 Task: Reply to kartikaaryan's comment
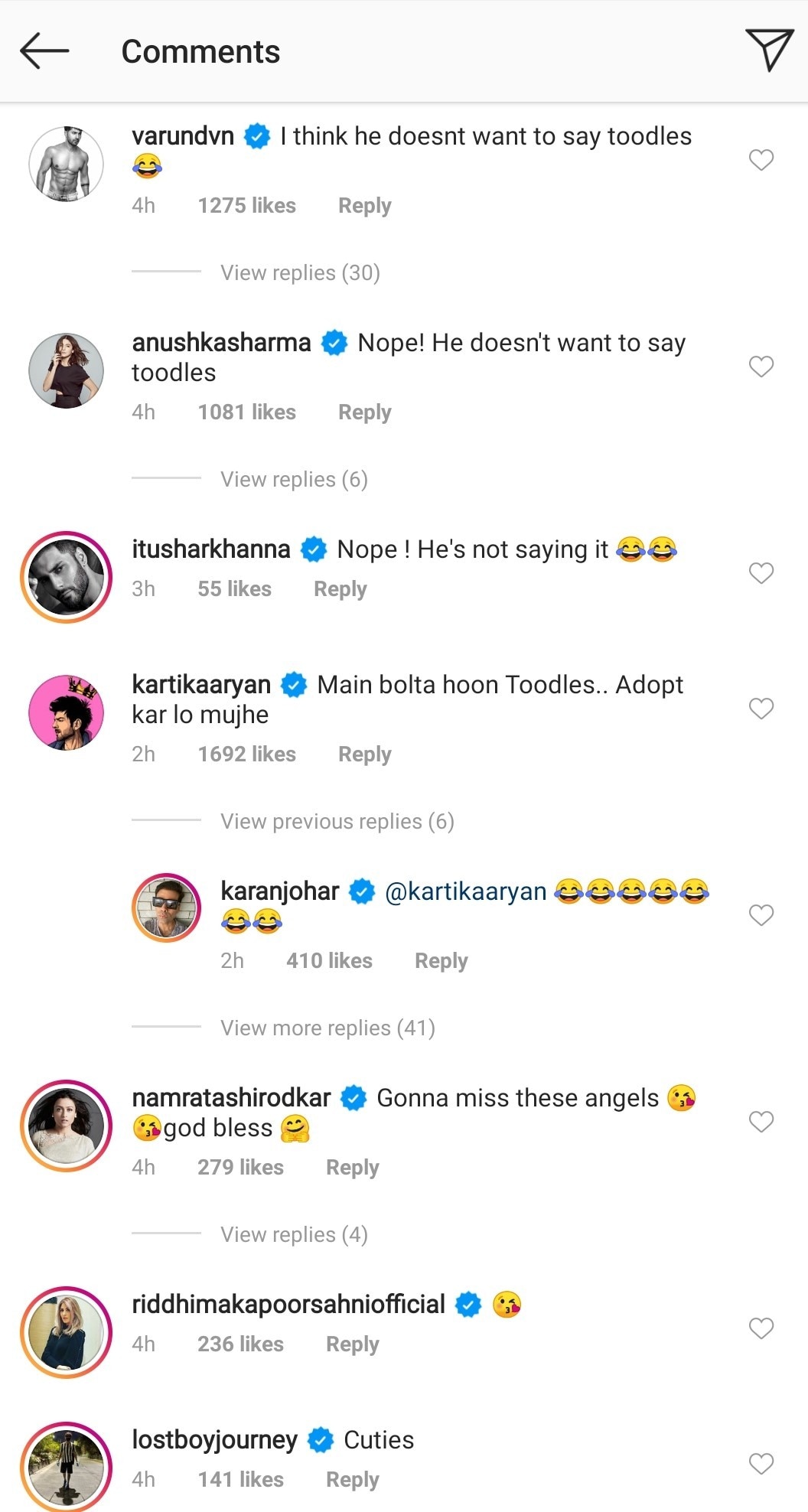click(364, 754)
